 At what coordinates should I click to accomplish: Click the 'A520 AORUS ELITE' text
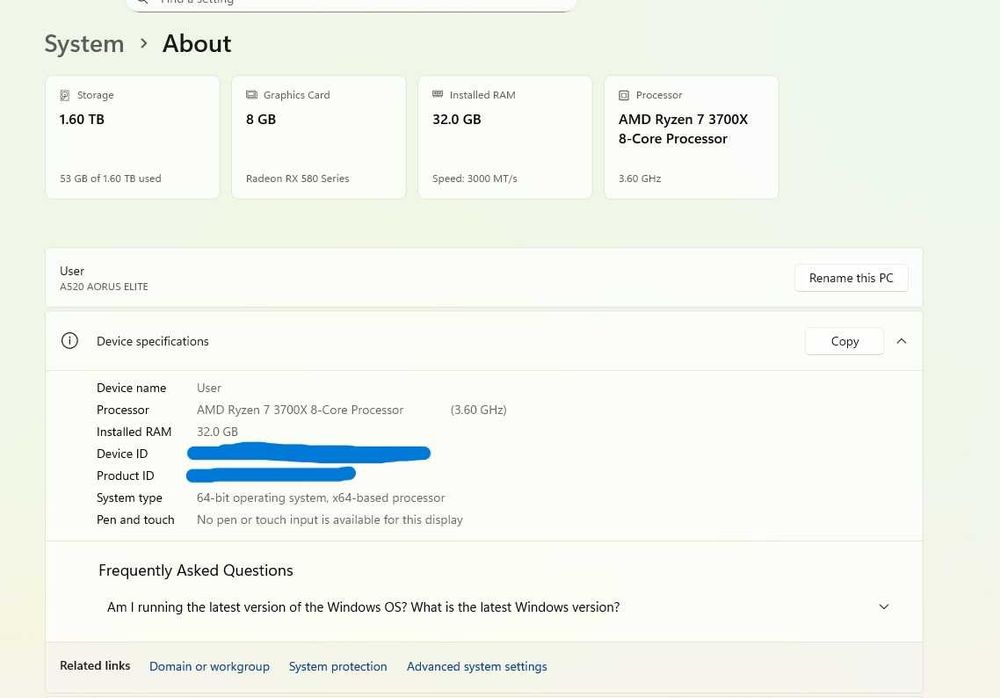(x=104, y=286)
